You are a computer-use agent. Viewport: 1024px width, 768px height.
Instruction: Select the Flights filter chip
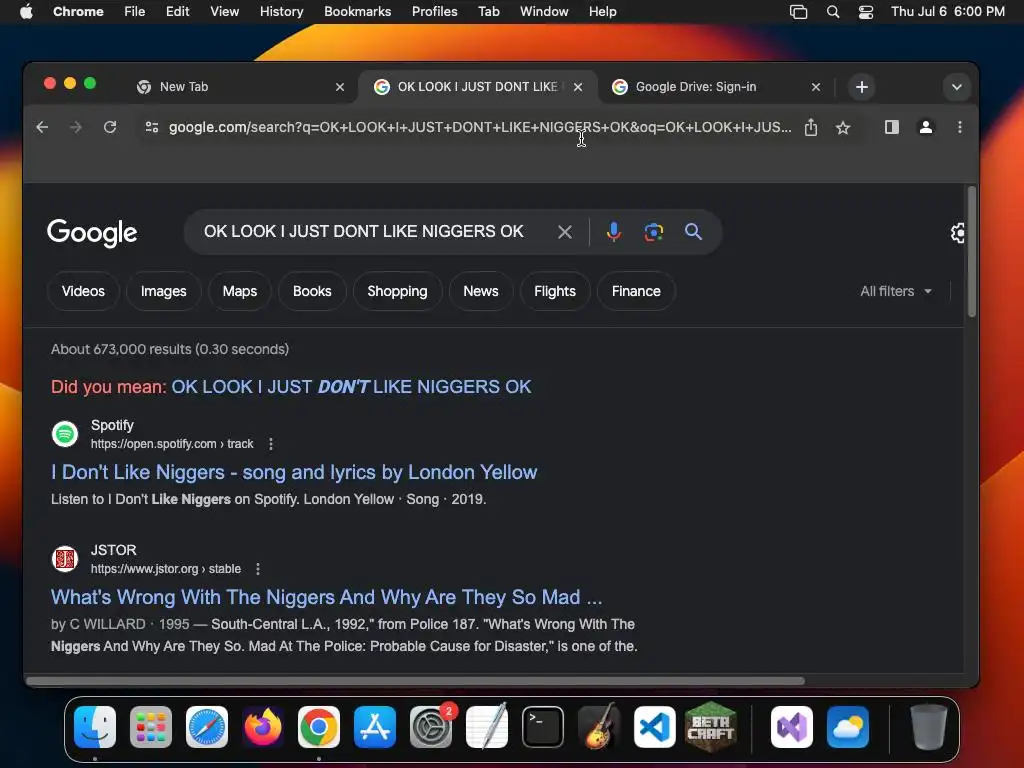(x=555, y=291)
